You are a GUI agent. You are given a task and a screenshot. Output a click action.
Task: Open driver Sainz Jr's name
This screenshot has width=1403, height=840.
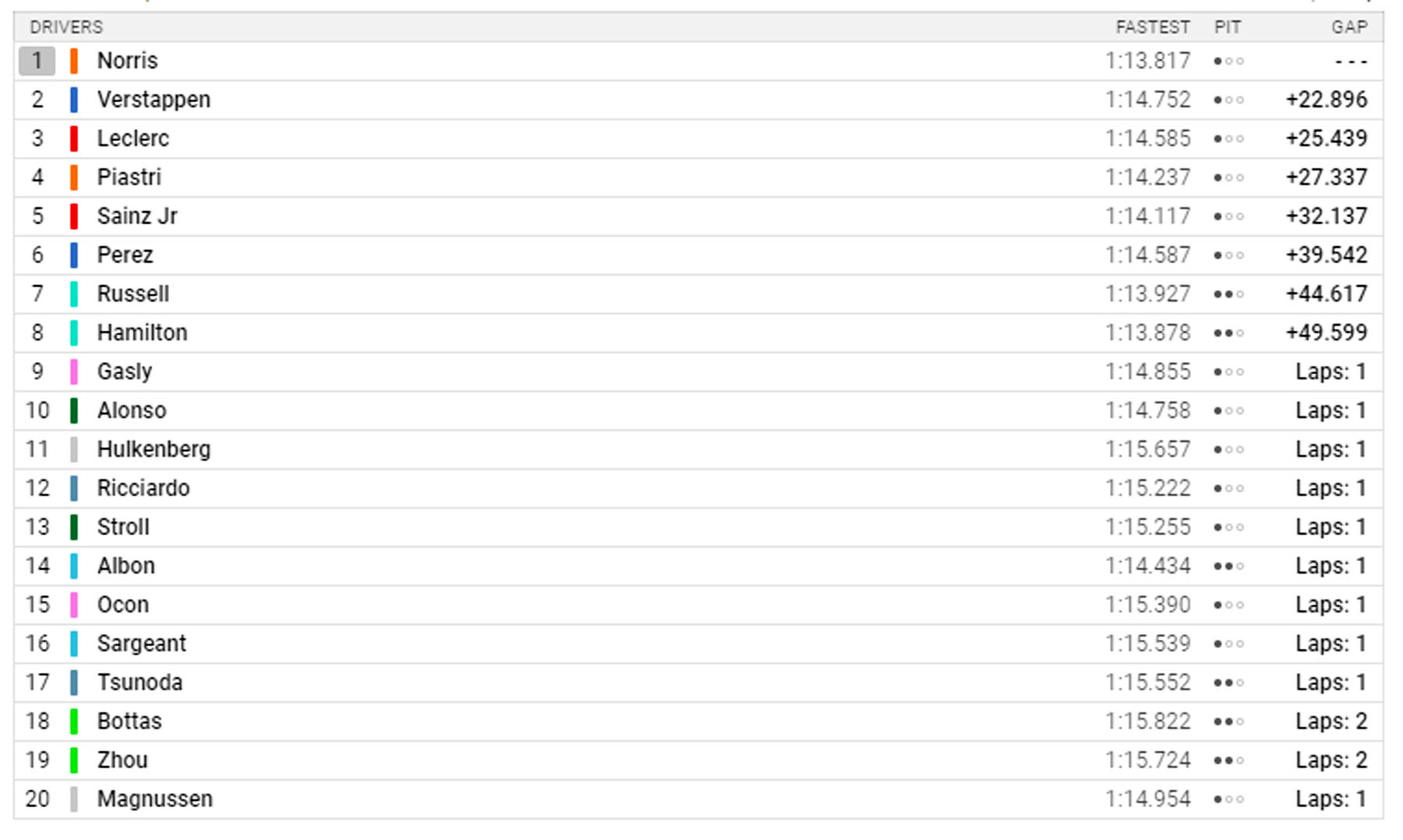137,216
